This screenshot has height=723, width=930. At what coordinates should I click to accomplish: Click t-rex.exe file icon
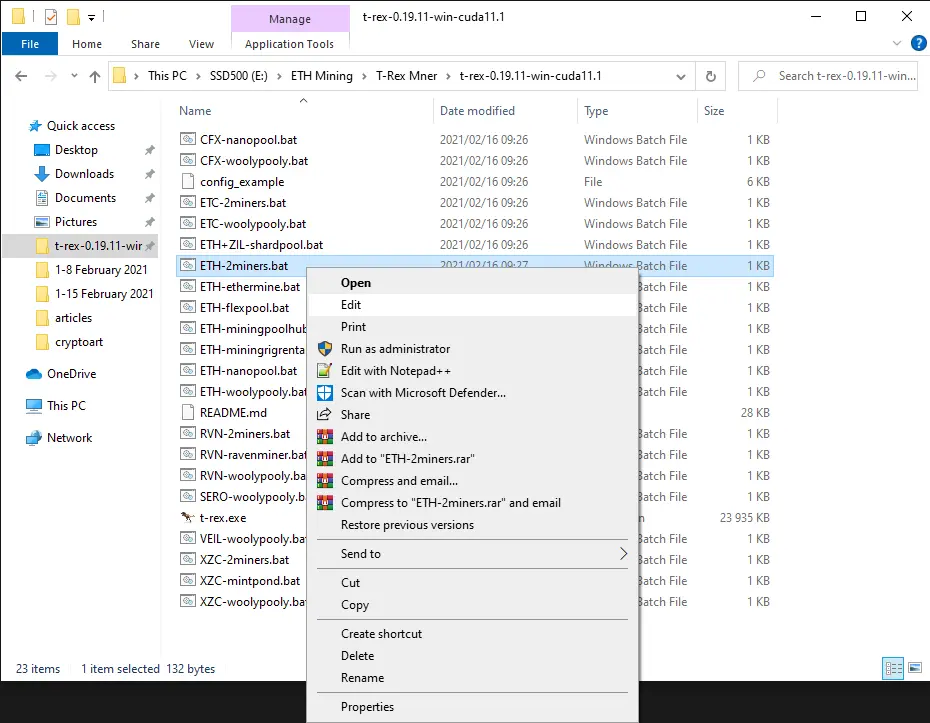pos(187,517)
